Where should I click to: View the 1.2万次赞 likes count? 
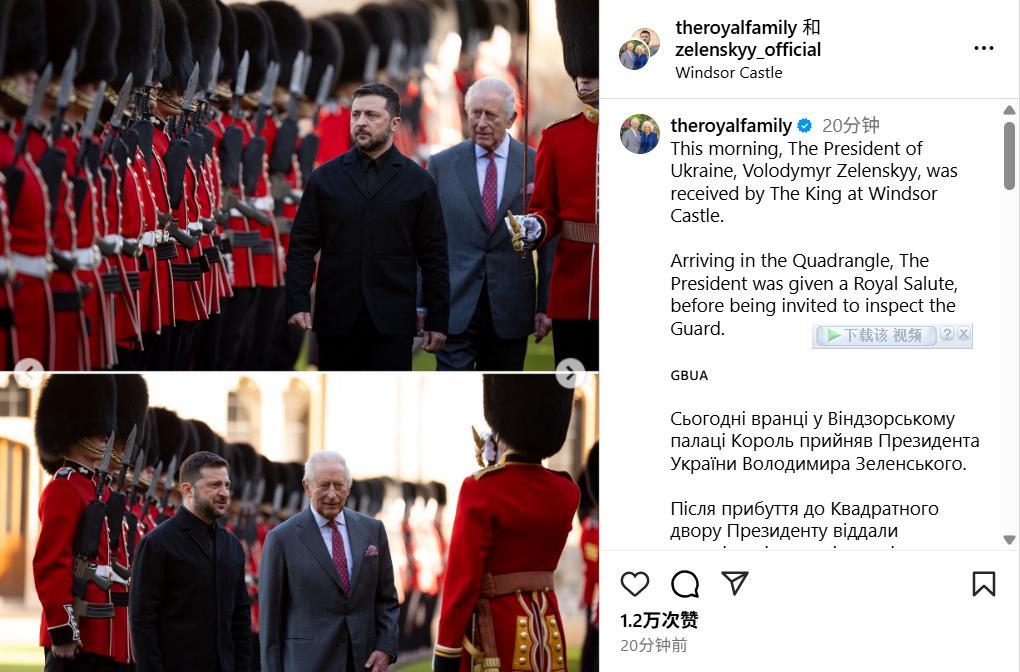[659, 620]
